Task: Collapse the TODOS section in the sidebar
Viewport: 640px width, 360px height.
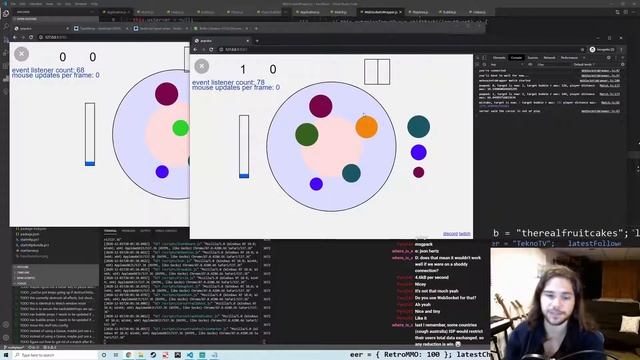Action: [56, 283]
